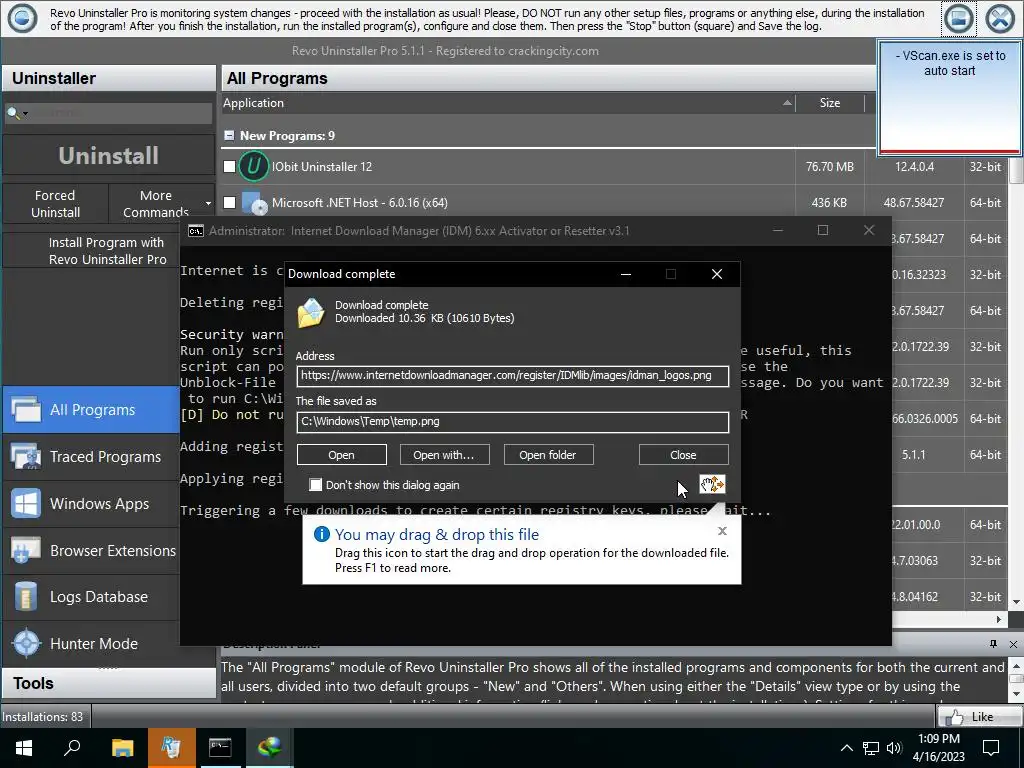
Task: Click the command prompt window title icon
Action: 195,231
